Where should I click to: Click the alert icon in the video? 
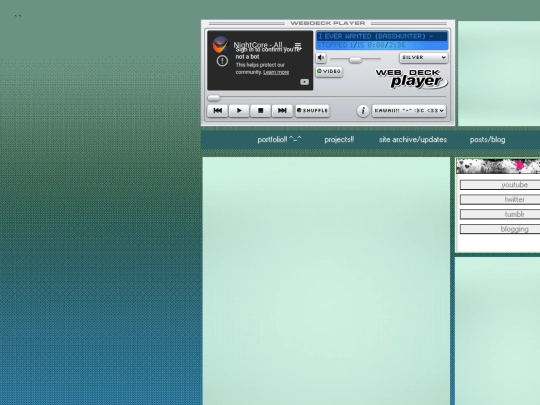coord(222,61)
